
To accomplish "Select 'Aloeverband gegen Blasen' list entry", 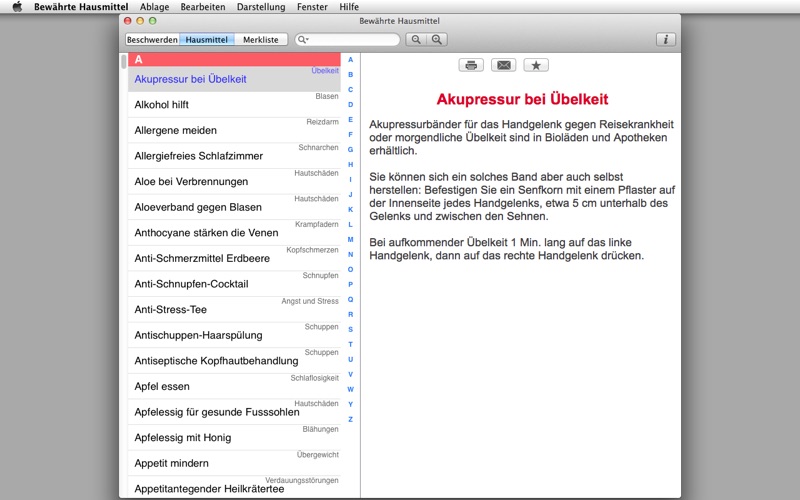I will click(x=234, y=207).
